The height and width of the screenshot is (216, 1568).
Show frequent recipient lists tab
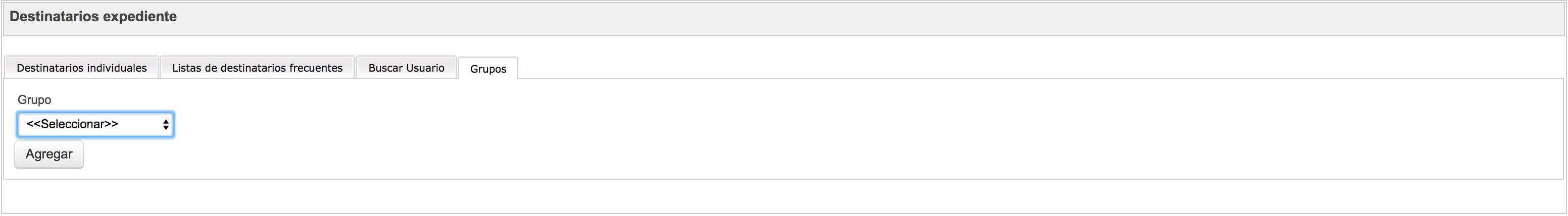tap(257, 68)
